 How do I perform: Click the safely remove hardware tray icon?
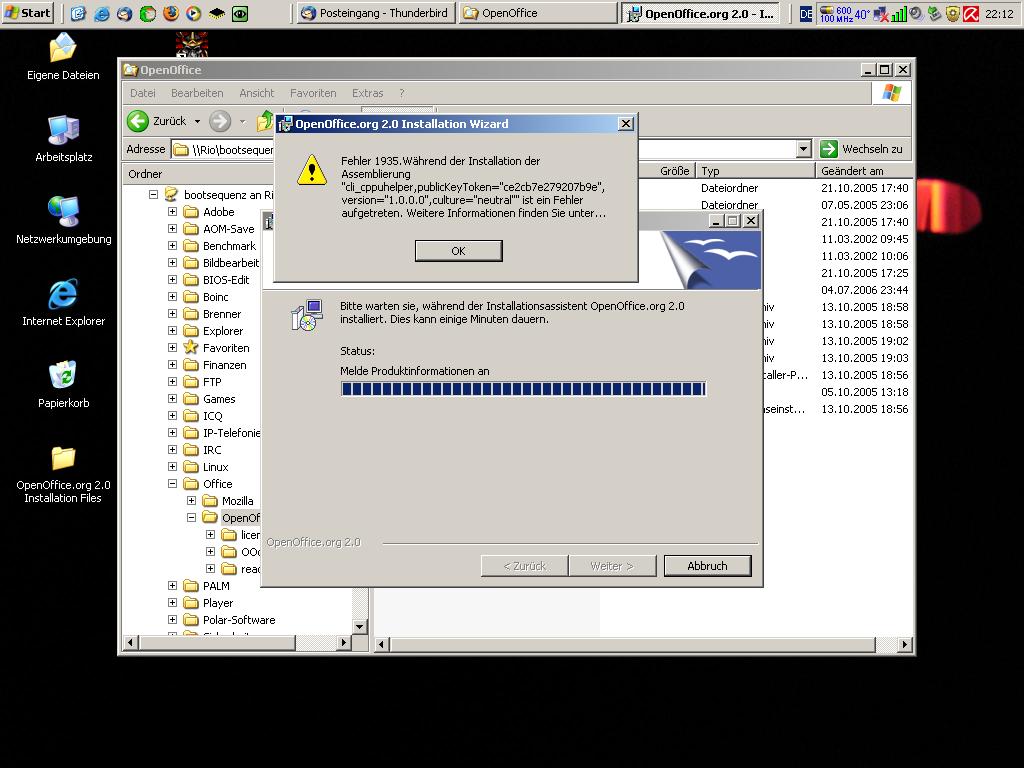(x=935, y=14)
